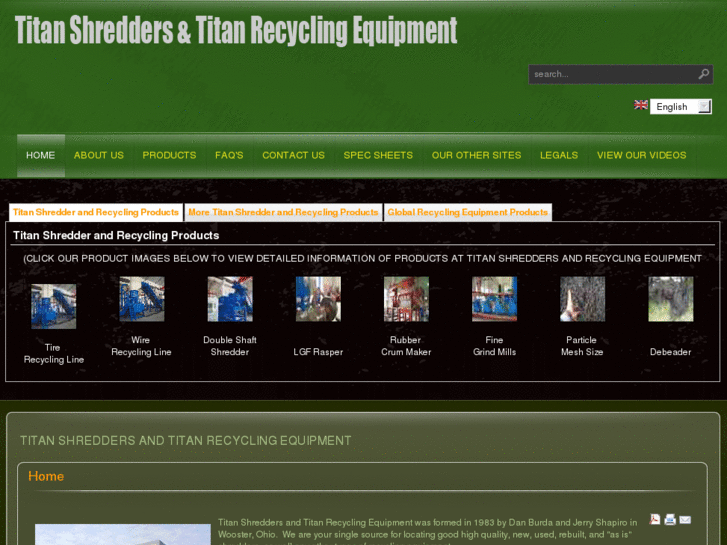Image resolution: width=727 pixels, height=545 pixels.
Task: Open the PDF icon for the Home article
Action: point(655,519)
